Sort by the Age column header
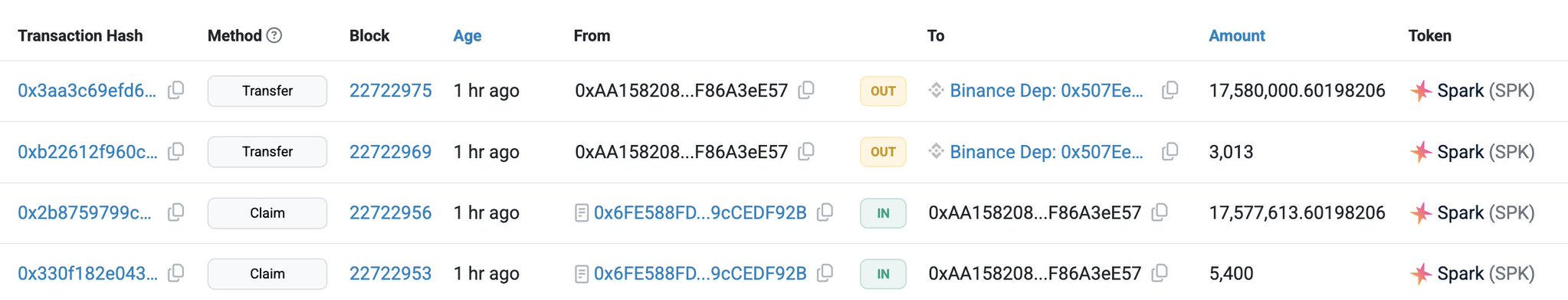1568x300 pixels. point(467,35)
